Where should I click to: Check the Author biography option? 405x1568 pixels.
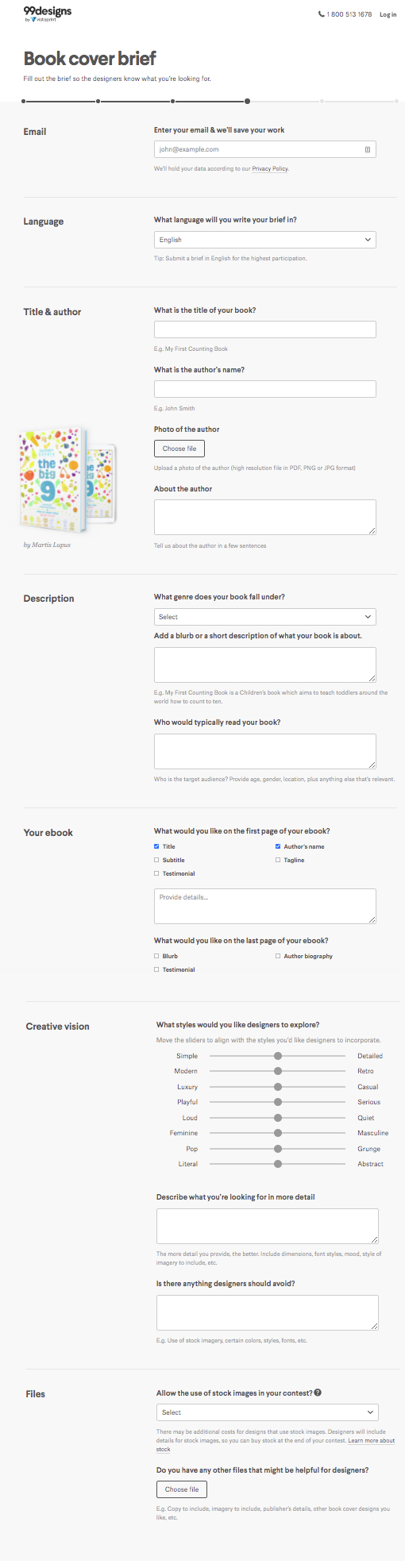coord(278,956)
